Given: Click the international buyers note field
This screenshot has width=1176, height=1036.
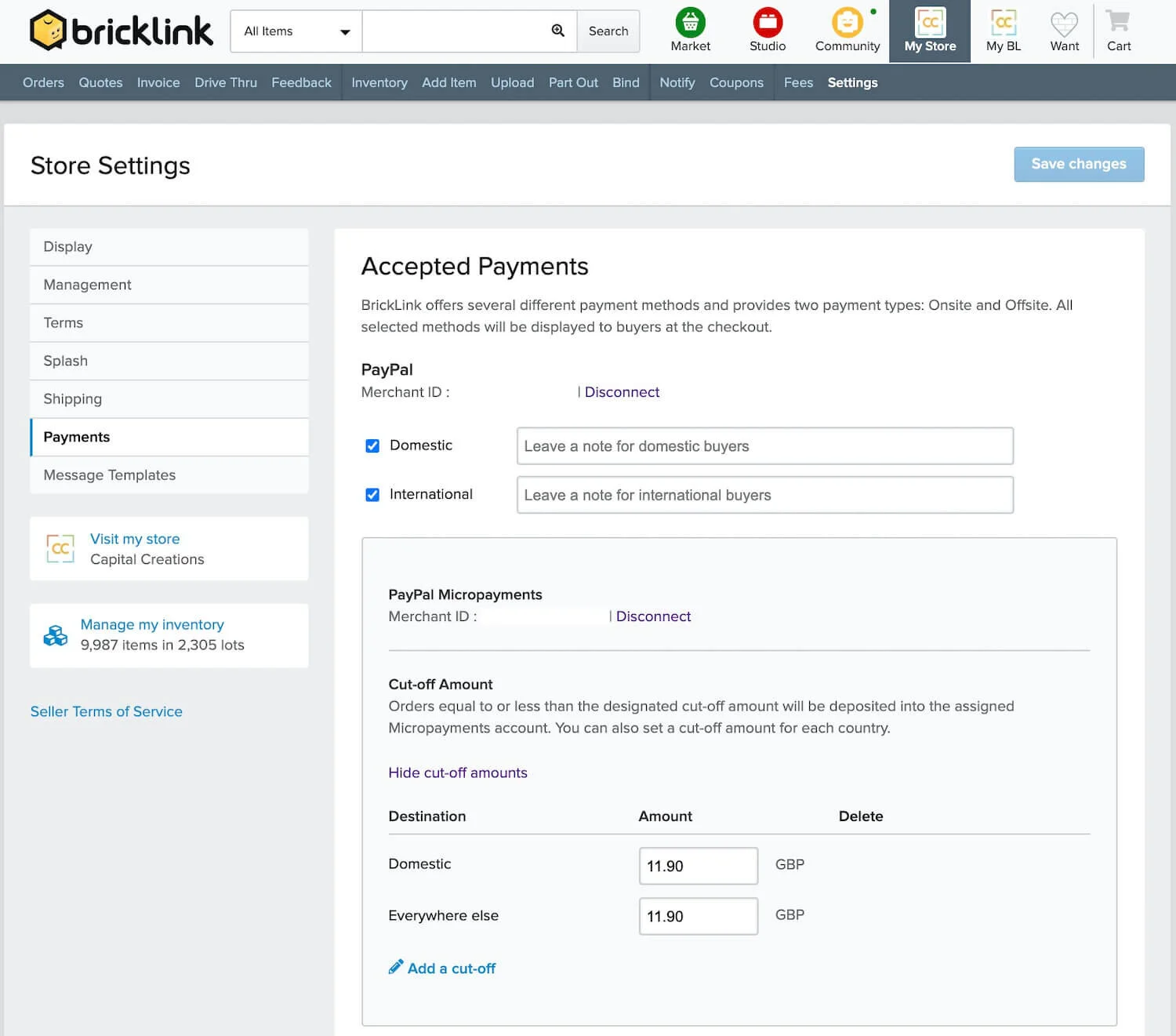Looking at the screenshot, I should [765, 495].
